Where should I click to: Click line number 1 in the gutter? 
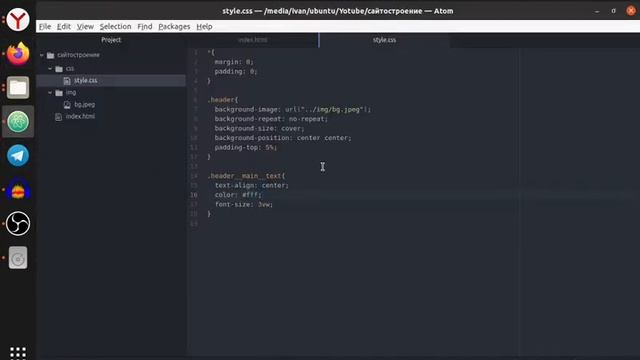pos(196,53)
